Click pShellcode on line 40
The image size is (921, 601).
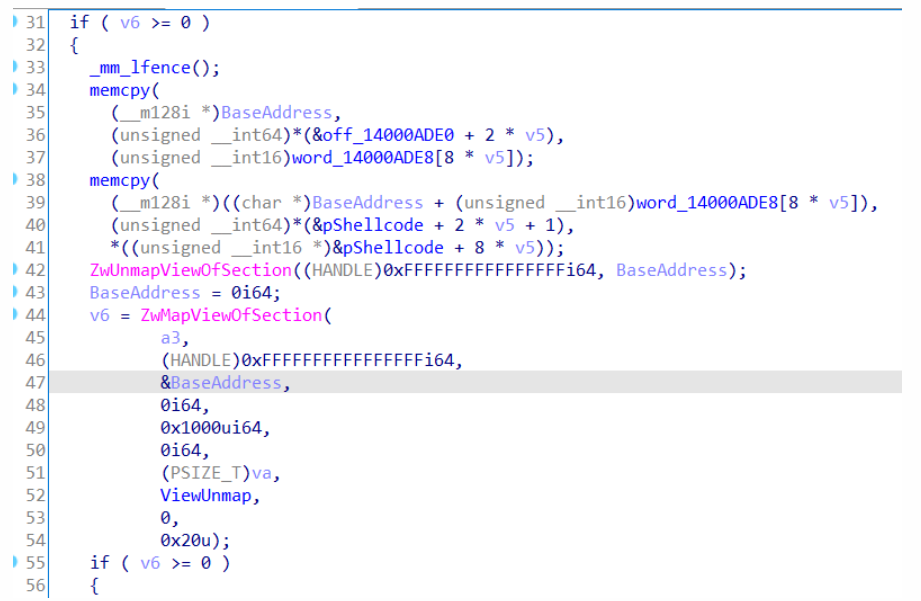click(x=373, y=225)
